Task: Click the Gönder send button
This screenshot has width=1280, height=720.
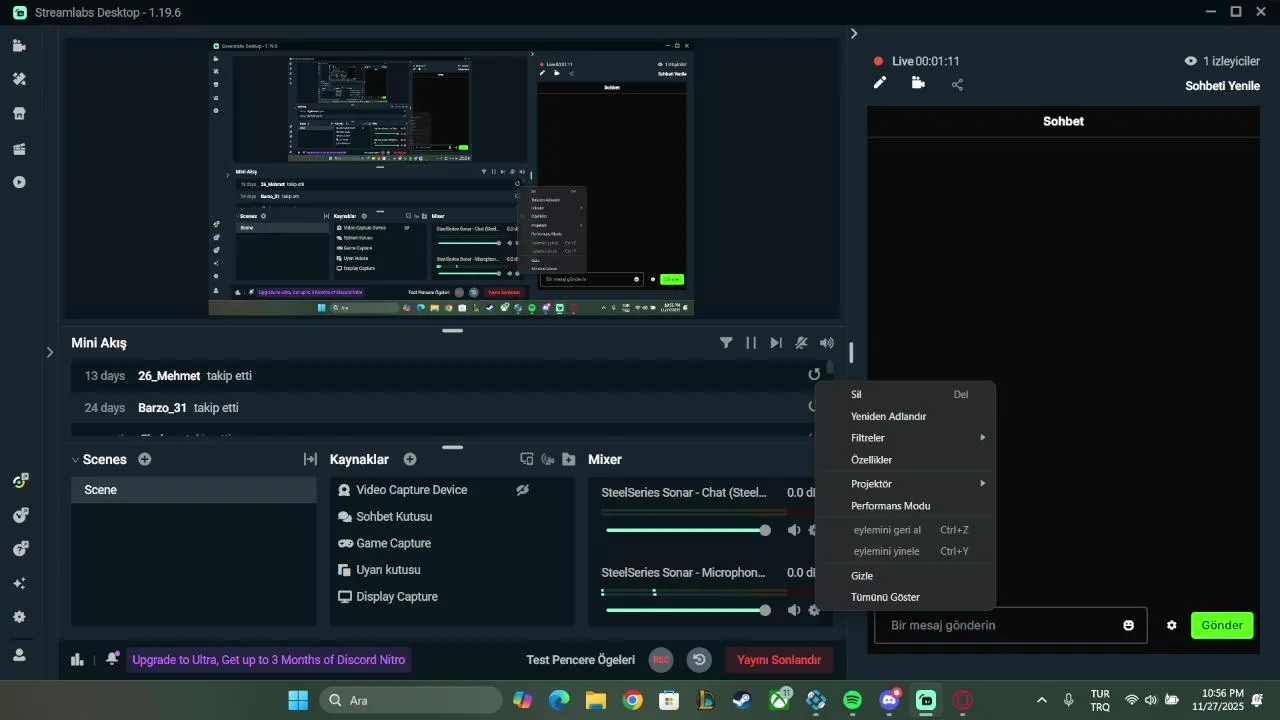Action: (1222, 625)
